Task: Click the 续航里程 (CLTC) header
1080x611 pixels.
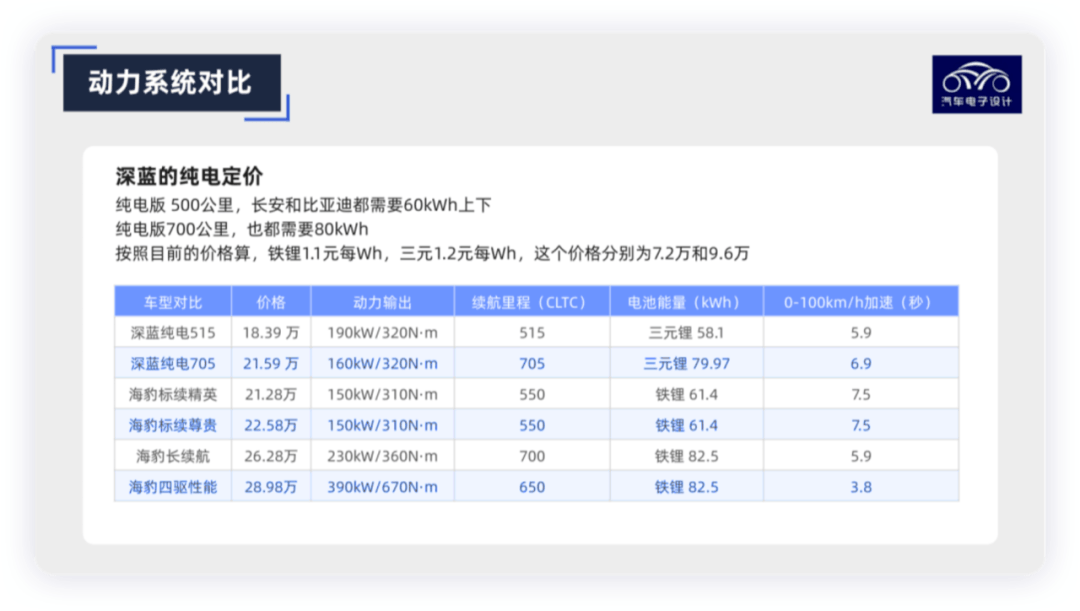Action: point(532,302)
